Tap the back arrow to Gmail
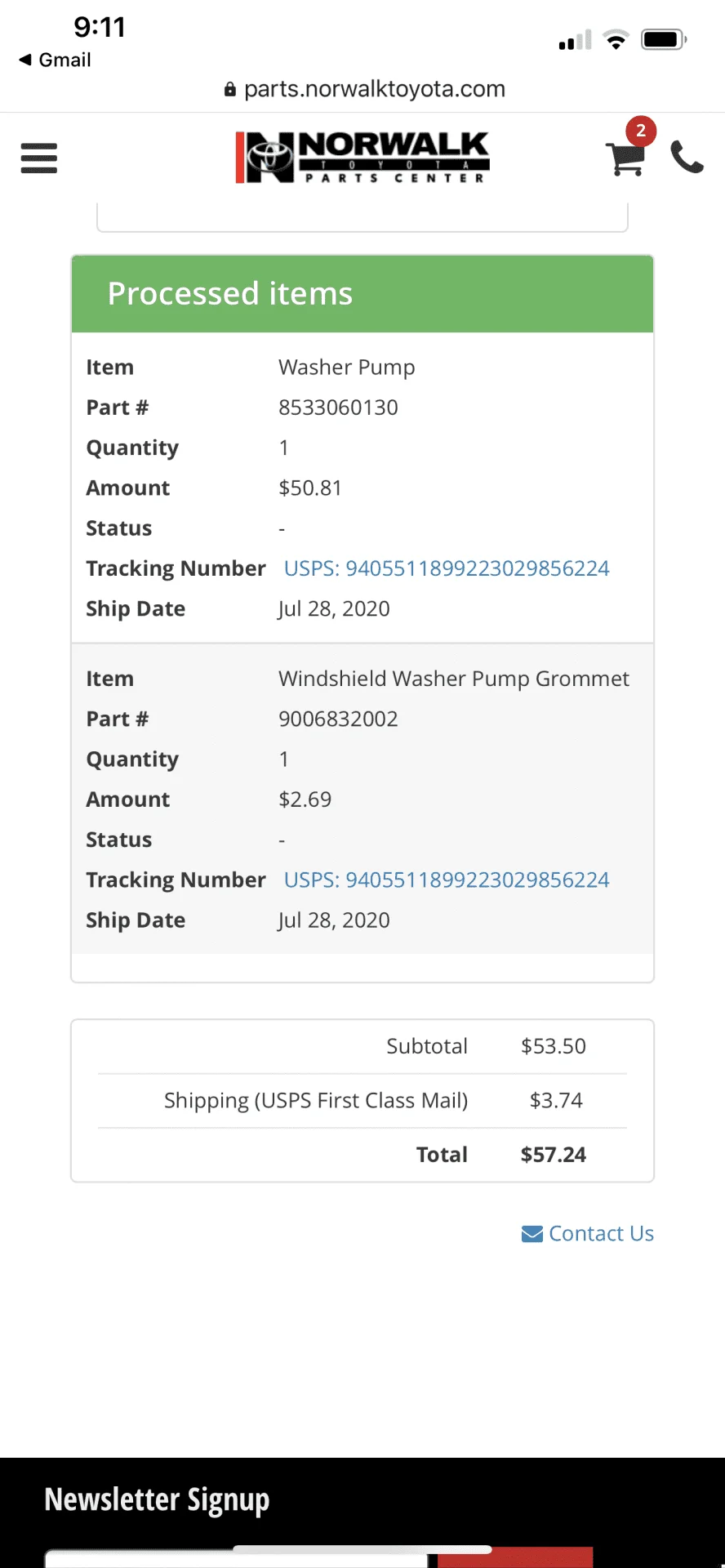The width and height of the screenshot is (725, 1568). (x=25, y=60)
